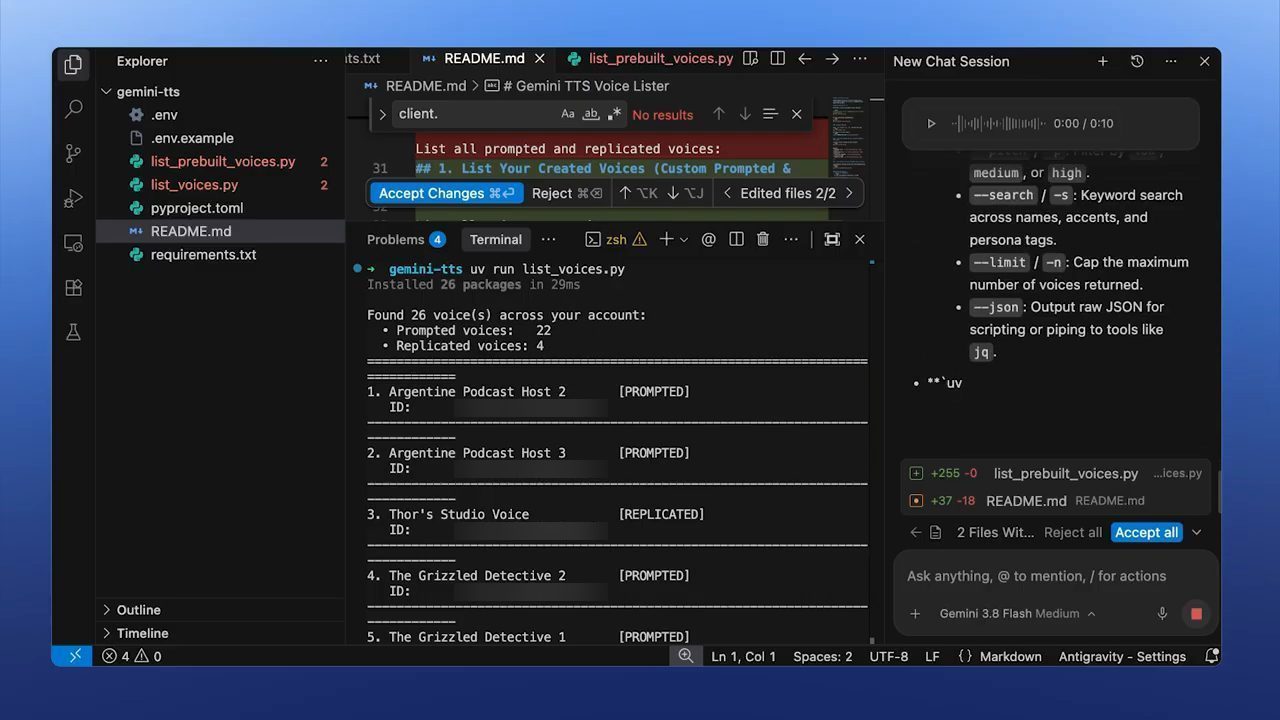Image resolution: width=1280 pixels, height=720 pixels.
Task: Open the Gemini 3.8 Flash model dropdown
Action: [x=1017, y=614]
